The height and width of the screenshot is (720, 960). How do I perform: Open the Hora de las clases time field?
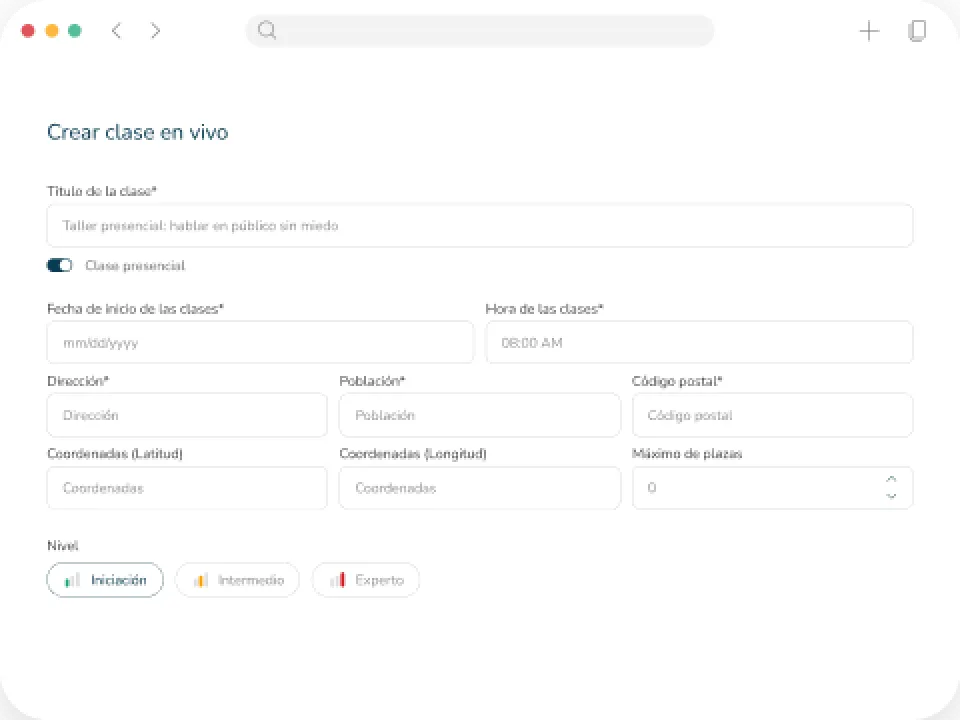tap(699, 342)
